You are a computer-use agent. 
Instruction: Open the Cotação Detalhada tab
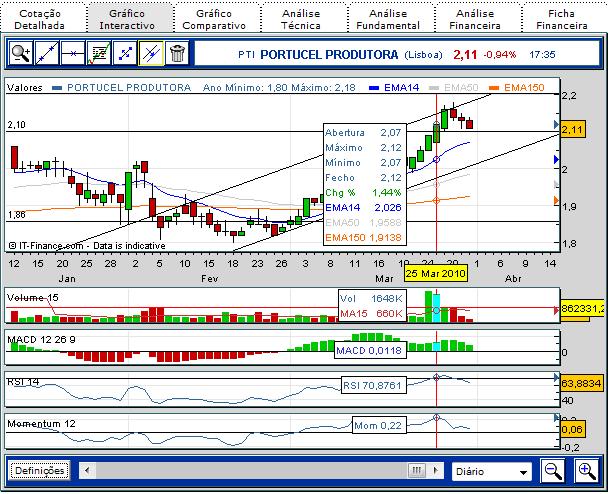tap(40, 19)
